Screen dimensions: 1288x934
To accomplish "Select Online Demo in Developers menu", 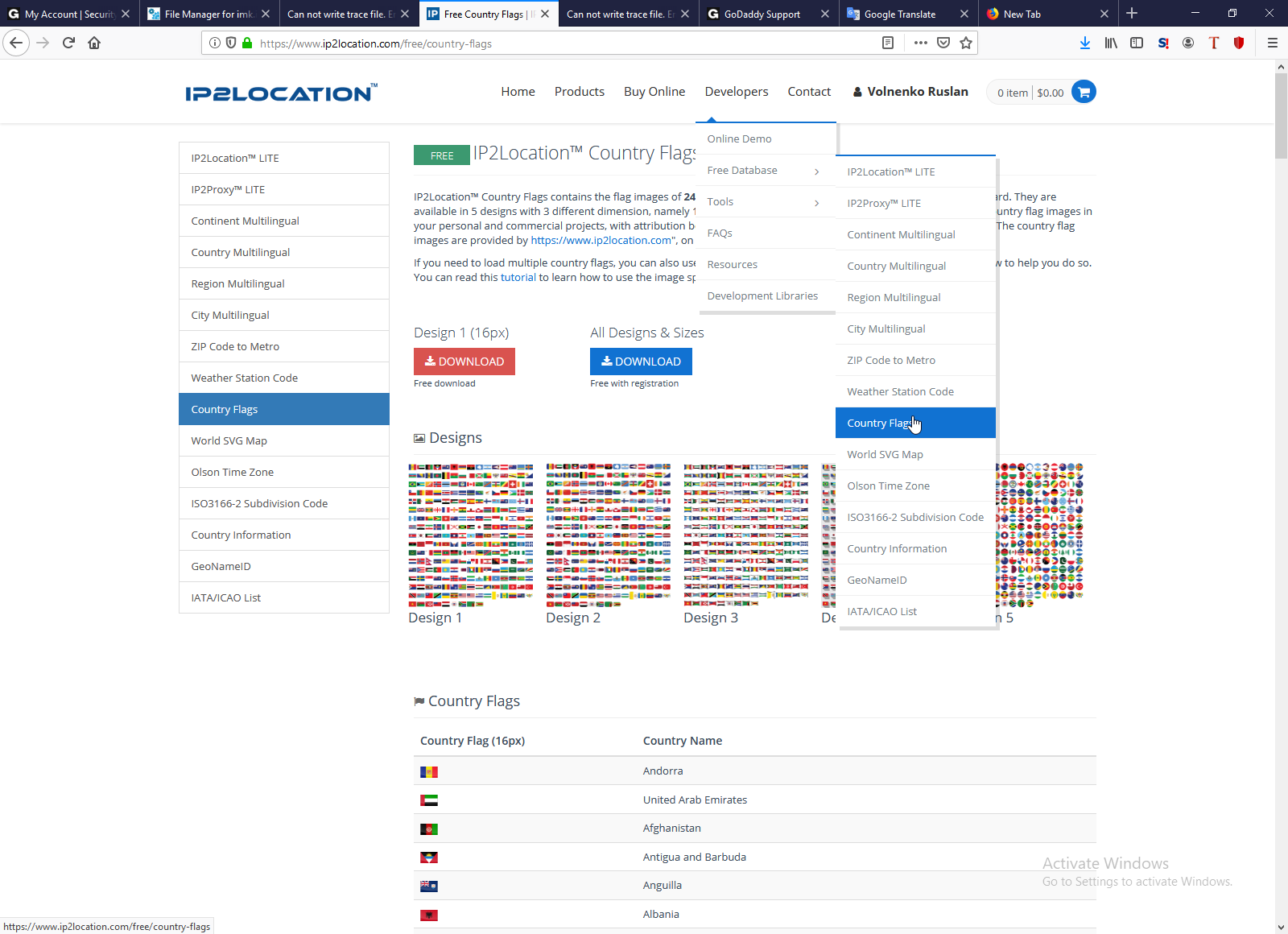I will (766, 138).
